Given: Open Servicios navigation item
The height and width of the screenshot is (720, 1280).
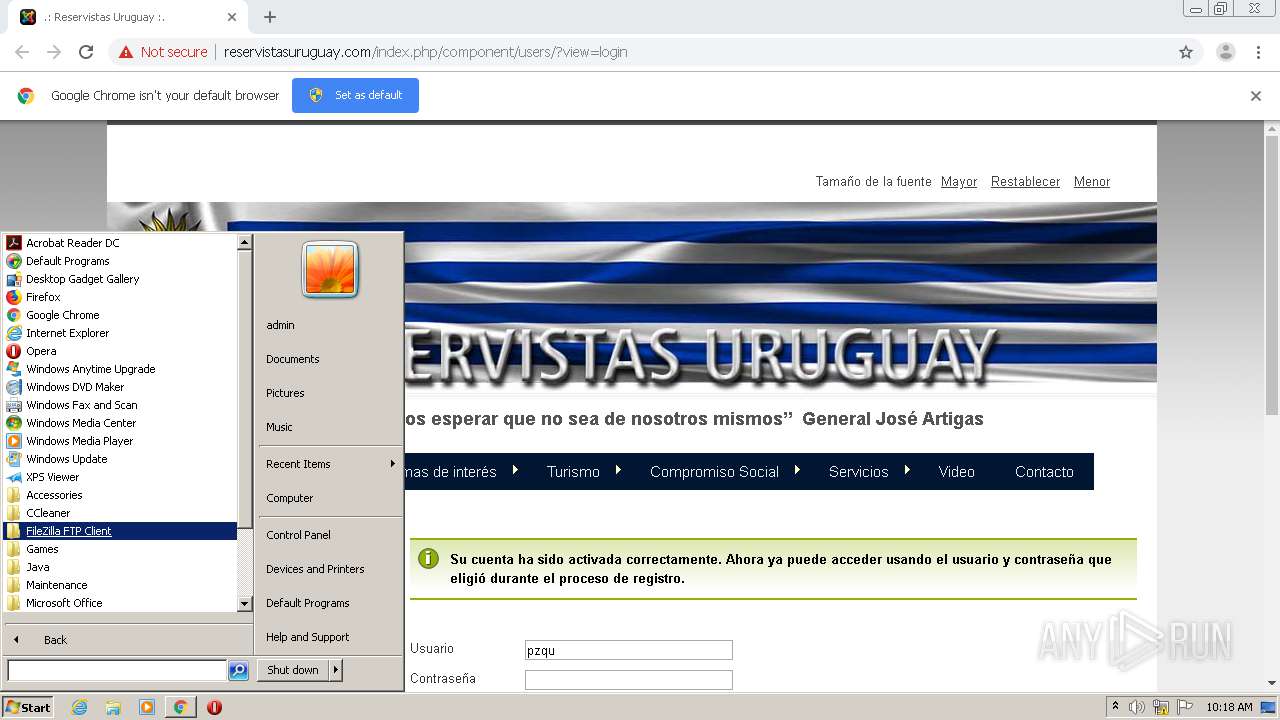Looking at the screenshot, I should click(x=858, y=472).
